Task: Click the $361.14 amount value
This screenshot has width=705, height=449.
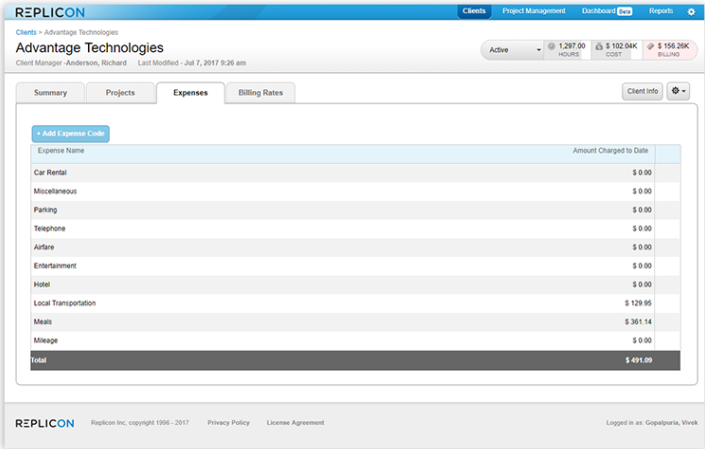Action: (638, 322)
